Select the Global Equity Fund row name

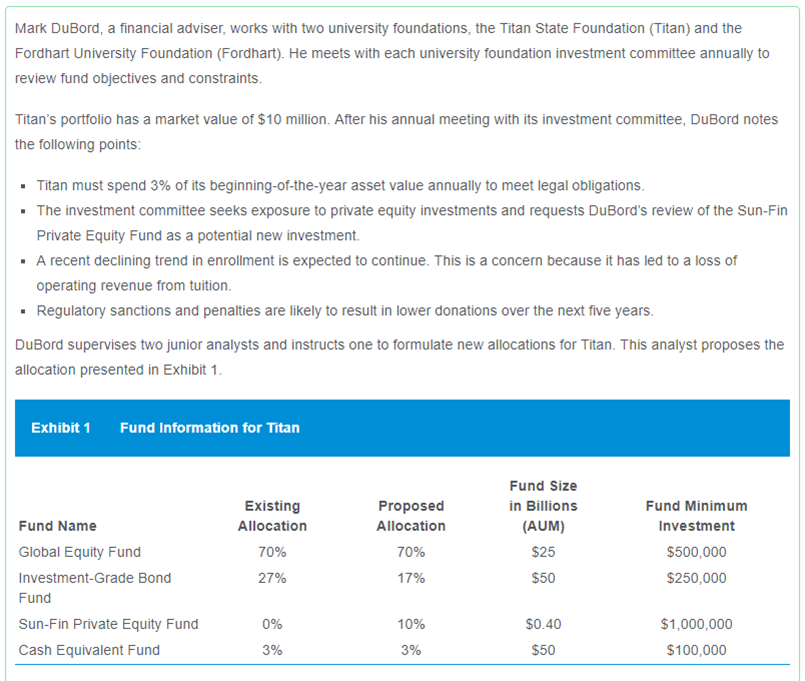[80, 552]
